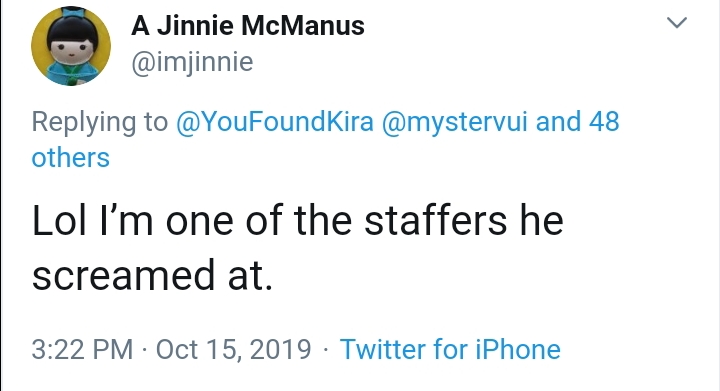Click the 'Replying to' label
Image resolution: width=720 pixels, height=391 pixels.
[100, 122]
